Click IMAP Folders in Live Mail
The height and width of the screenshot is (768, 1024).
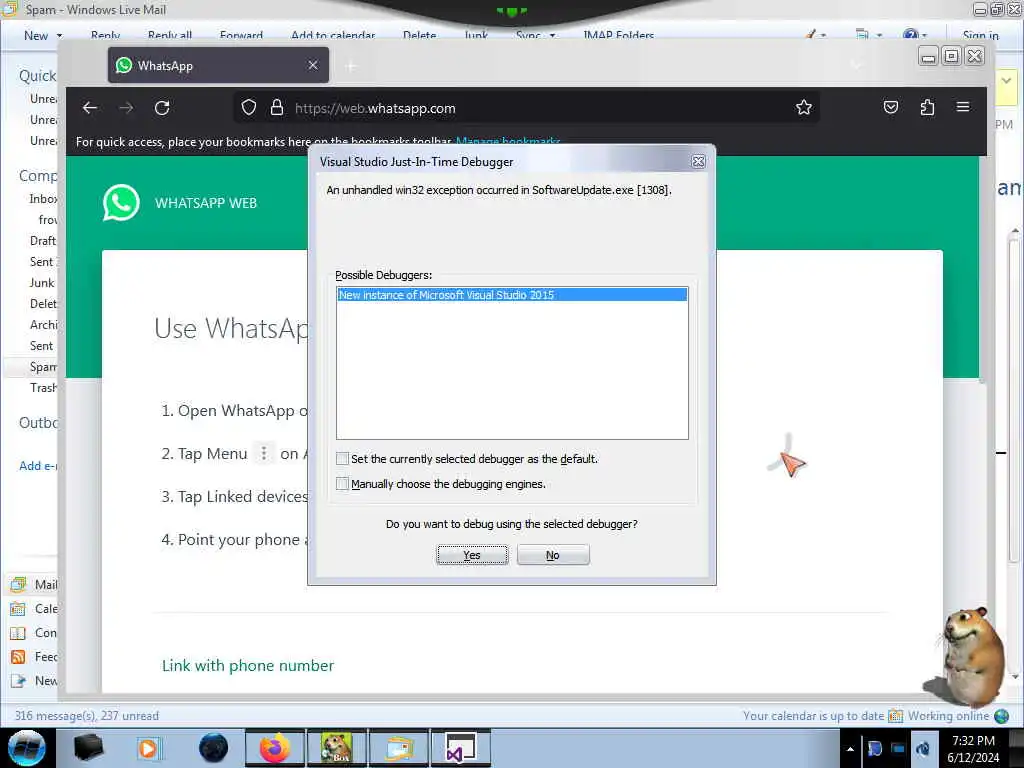coord(618,35)
